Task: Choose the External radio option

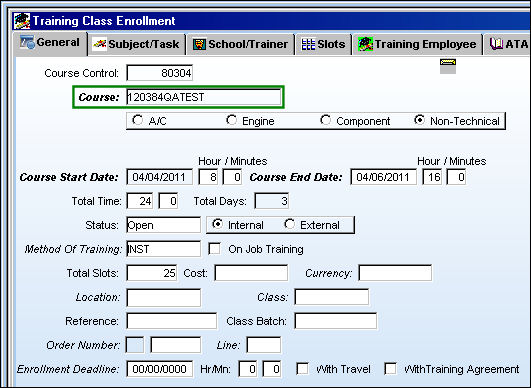Action: click(x=290, y=224)
